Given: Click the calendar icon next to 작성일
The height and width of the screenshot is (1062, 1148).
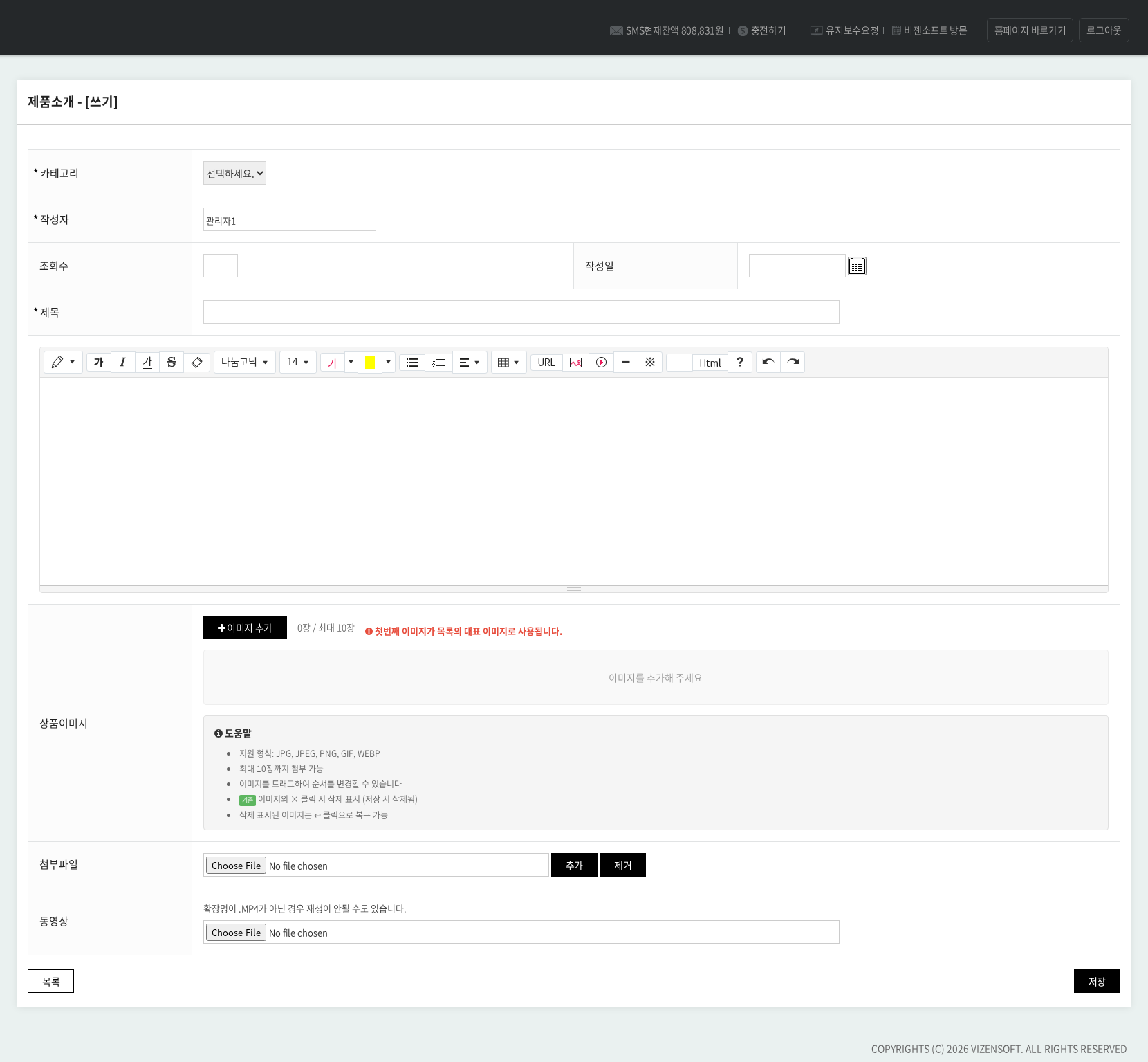Looking at the screenshot, I should [857, 266].
